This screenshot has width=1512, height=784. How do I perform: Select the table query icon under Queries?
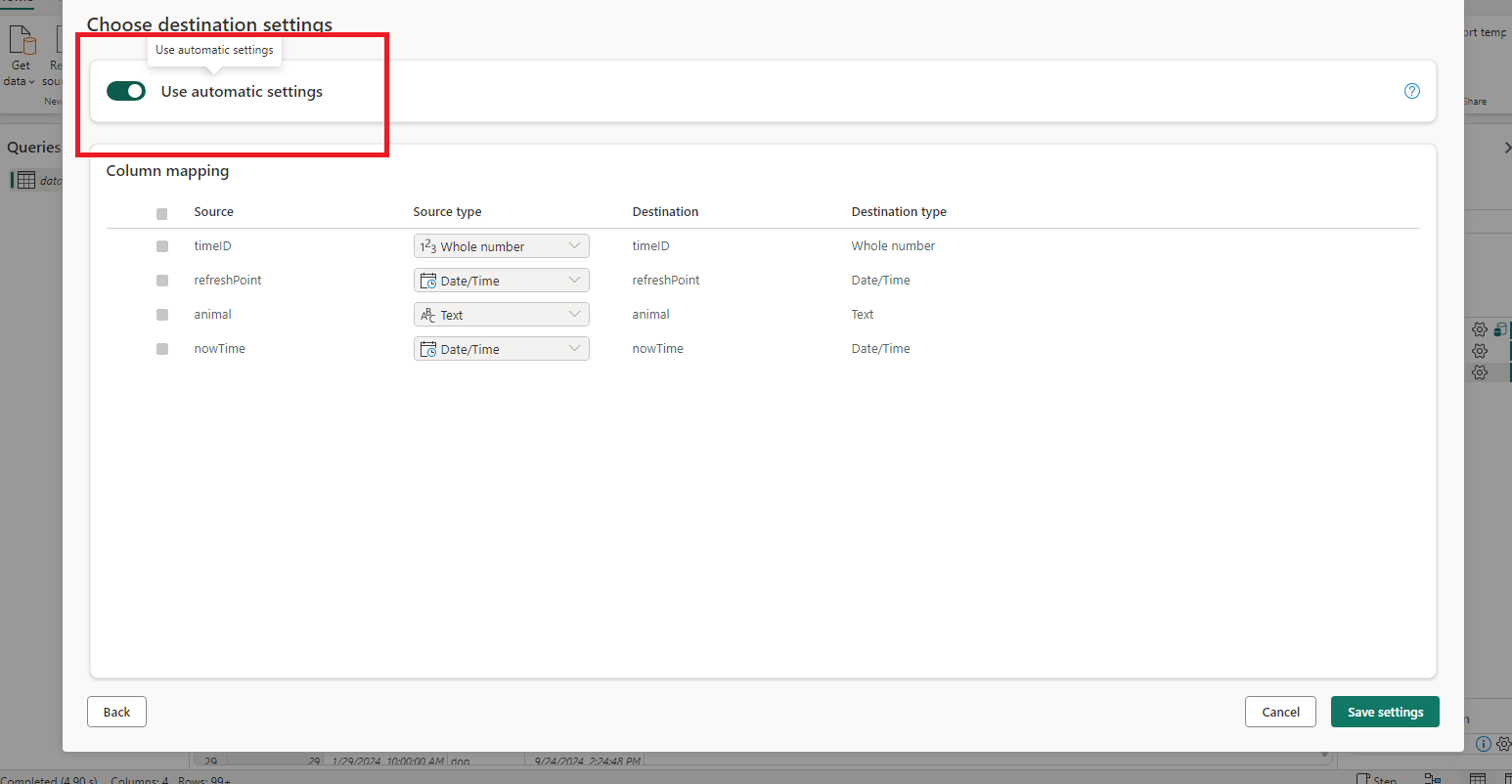(x=26, y=180)
